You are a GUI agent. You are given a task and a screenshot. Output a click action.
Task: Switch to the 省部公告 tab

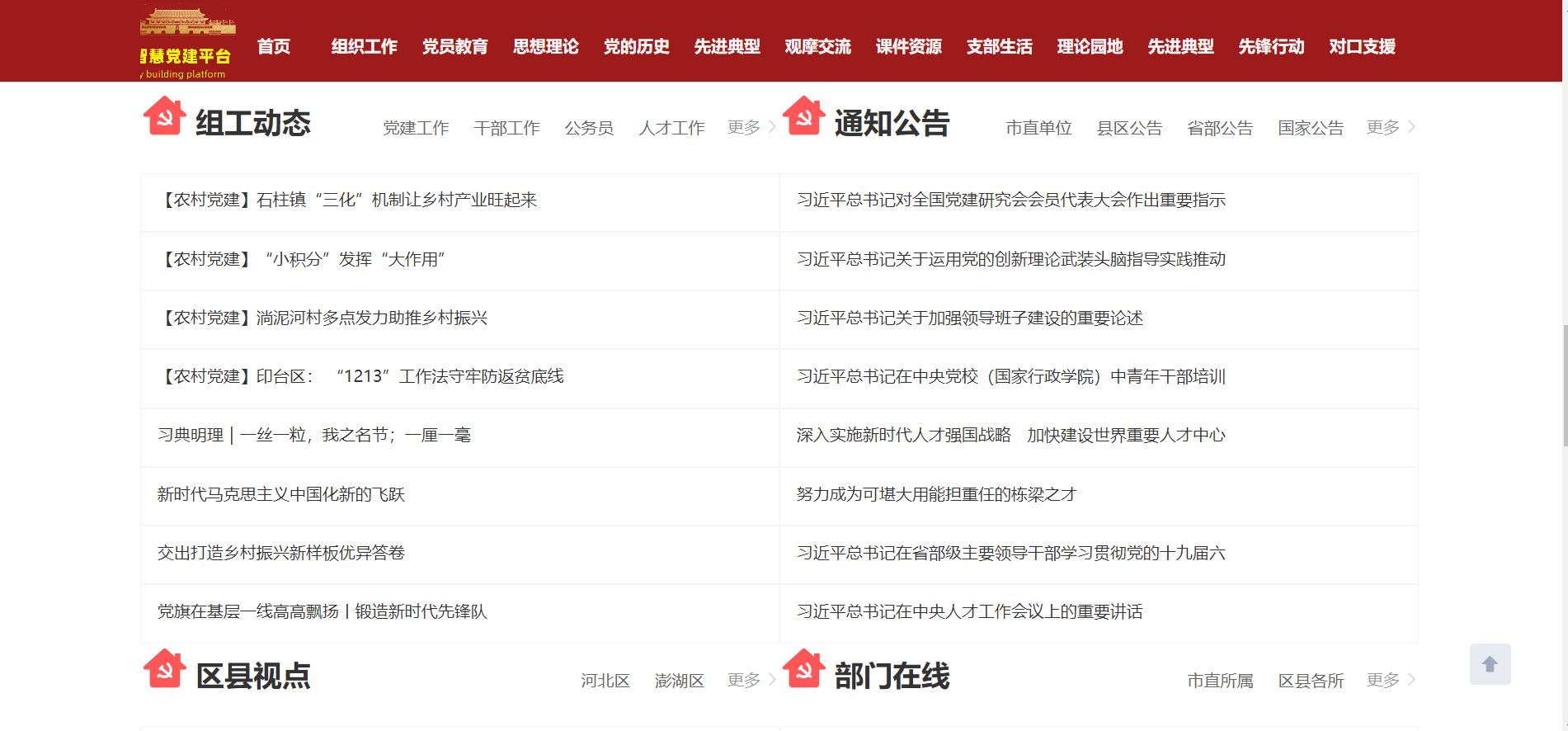(x=1219, y=128)
